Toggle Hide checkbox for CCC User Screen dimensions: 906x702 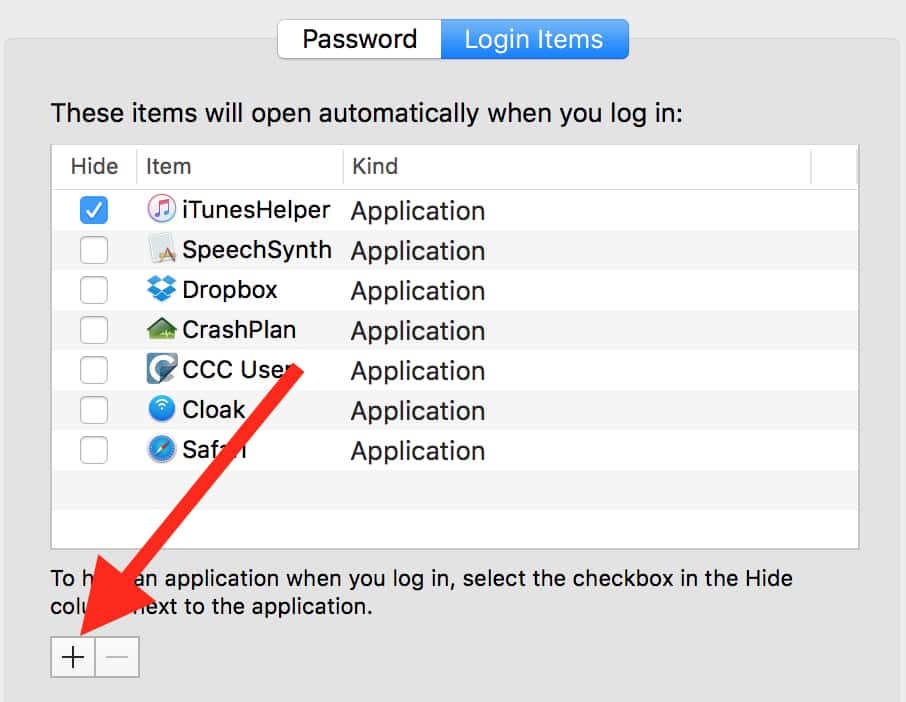click(x=94, y=370)
